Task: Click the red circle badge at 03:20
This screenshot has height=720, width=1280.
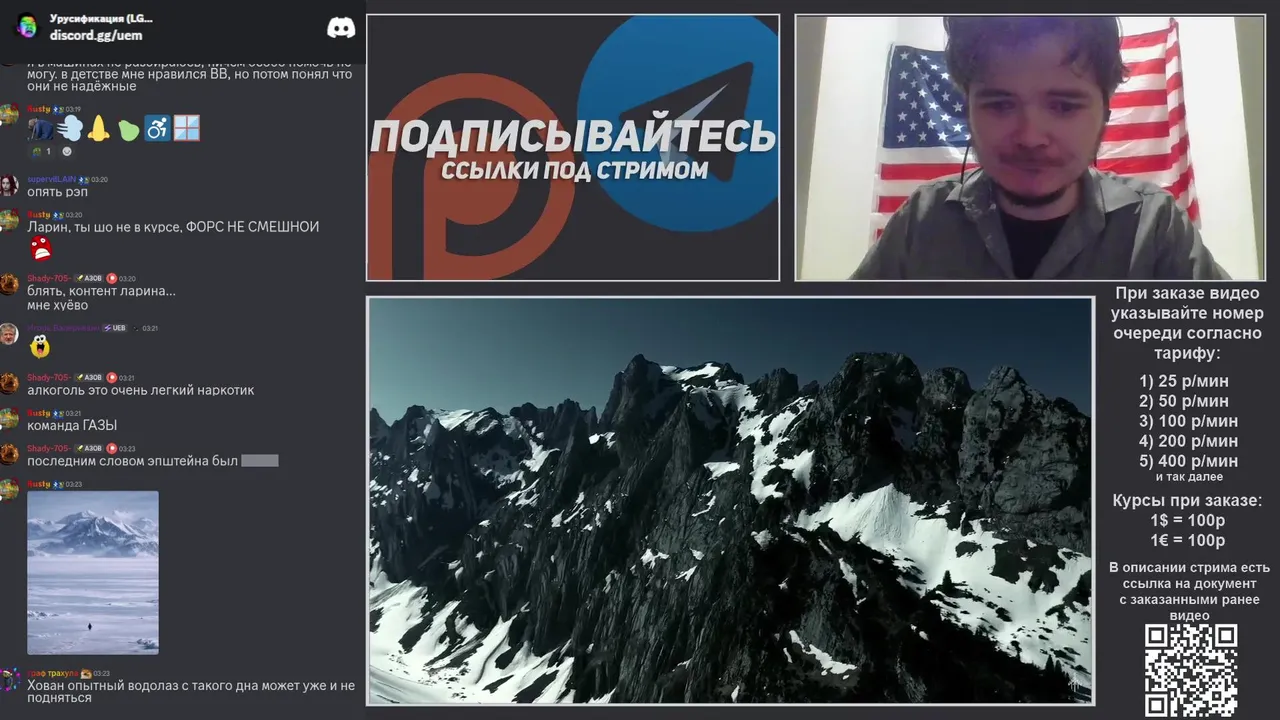Action: click(x=112, y=278)
